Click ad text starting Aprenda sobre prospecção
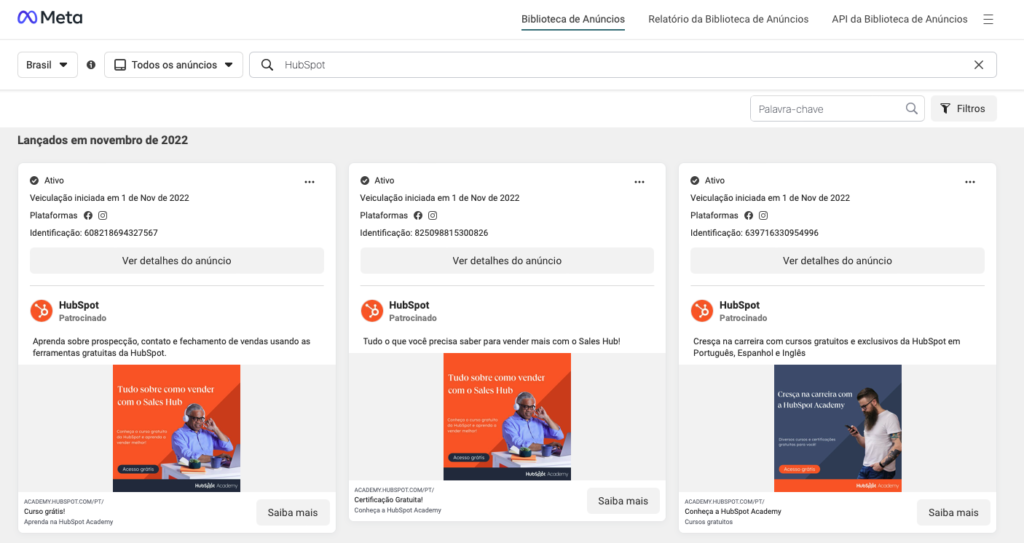The height and width of the screenshot is (543, 1024). 172,347
